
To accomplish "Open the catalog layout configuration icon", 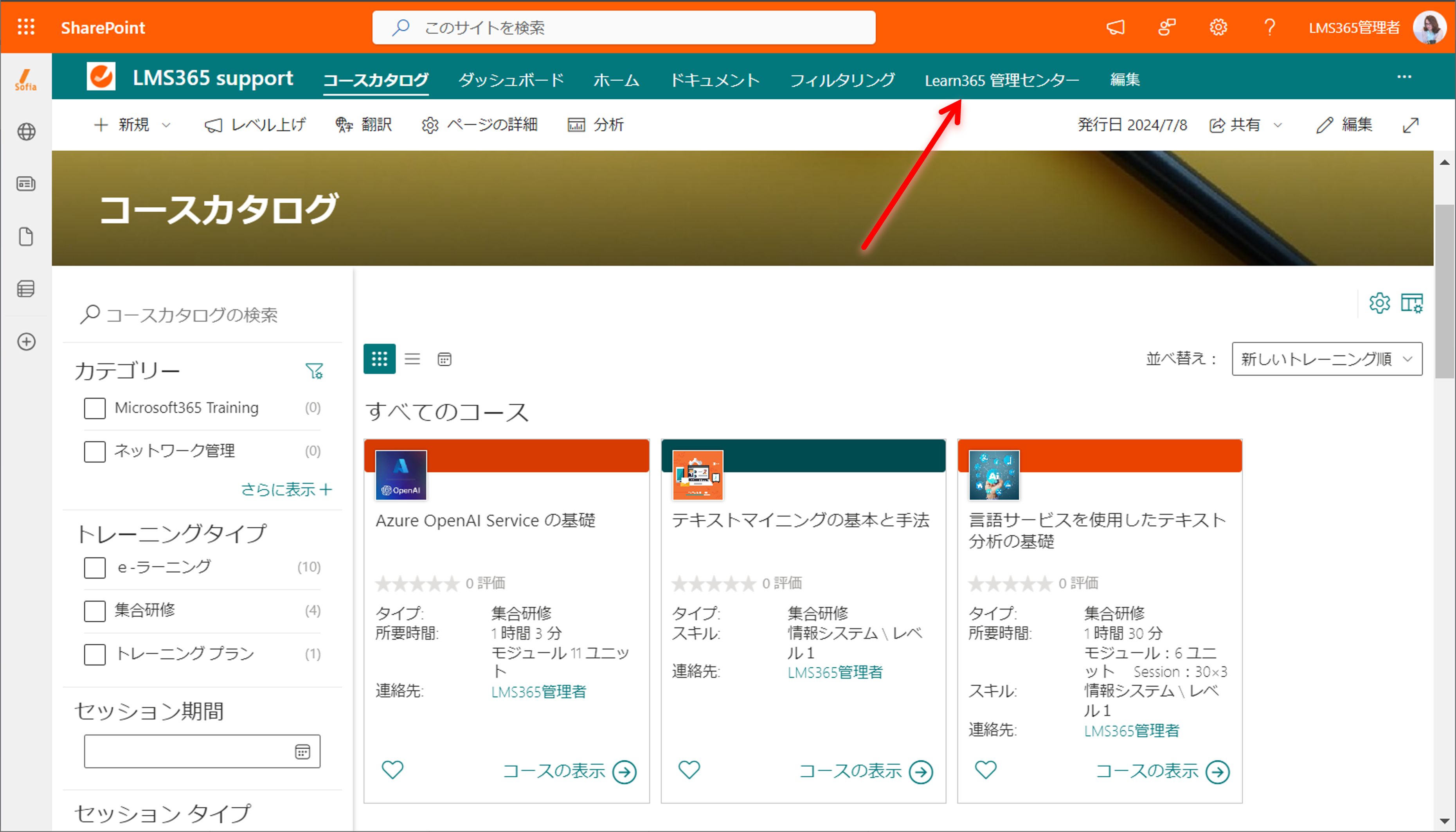I will point(1411,303).
